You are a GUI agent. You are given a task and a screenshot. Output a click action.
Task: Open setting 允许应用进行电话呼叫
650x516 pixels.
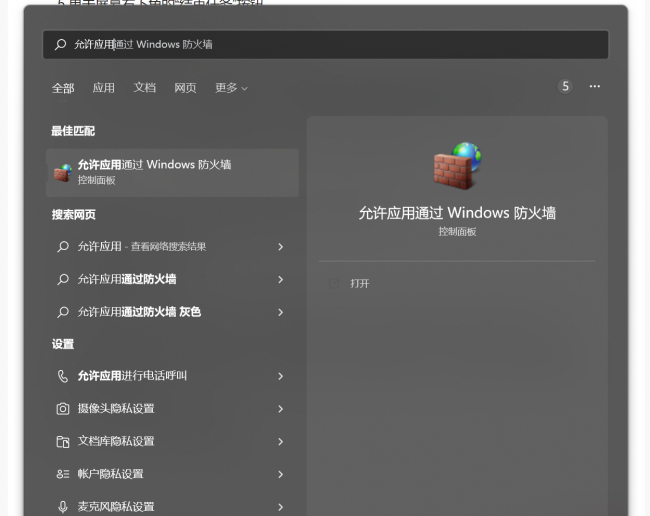pyautogui.click(x=172, y=376)
